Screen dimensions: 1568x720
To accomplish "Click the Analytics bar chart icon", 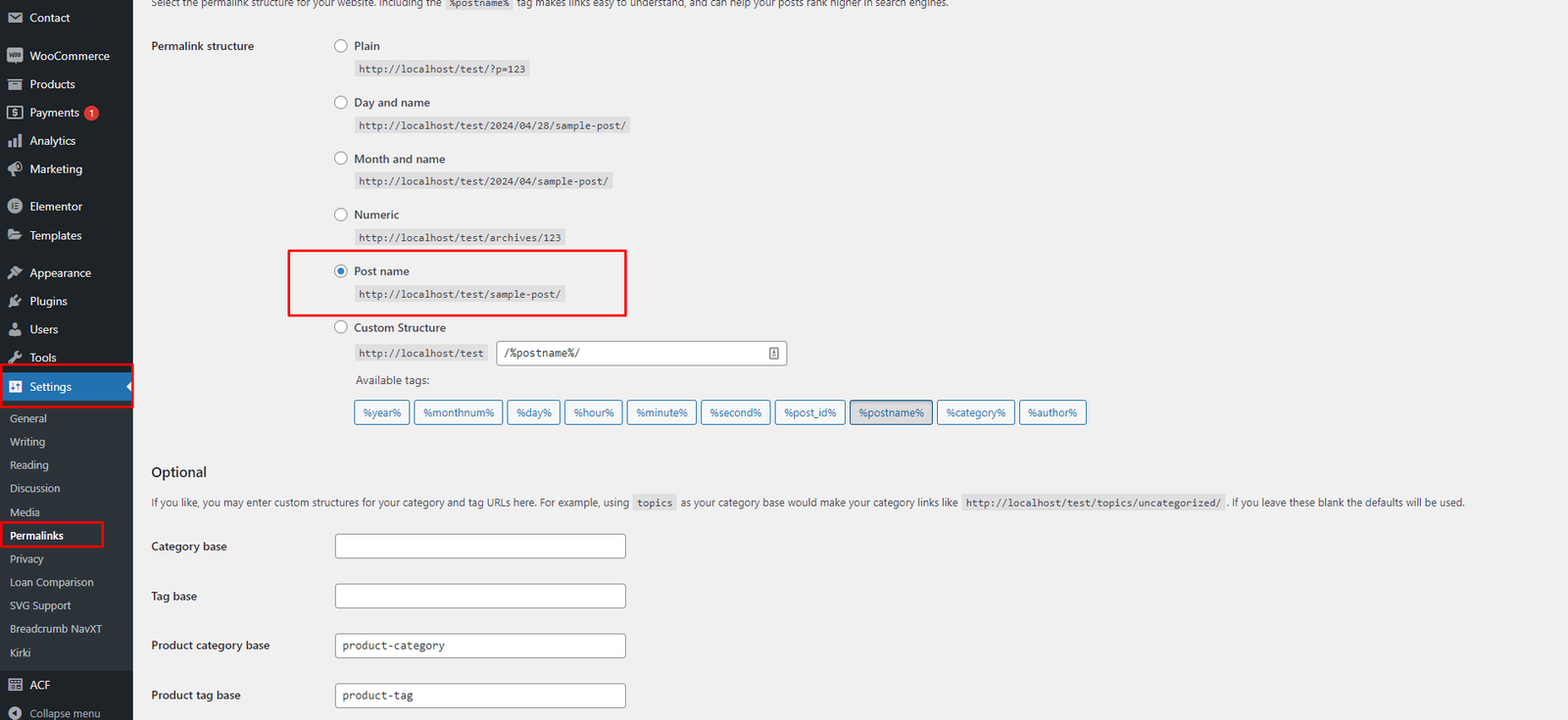I will [x=15, y=141].
